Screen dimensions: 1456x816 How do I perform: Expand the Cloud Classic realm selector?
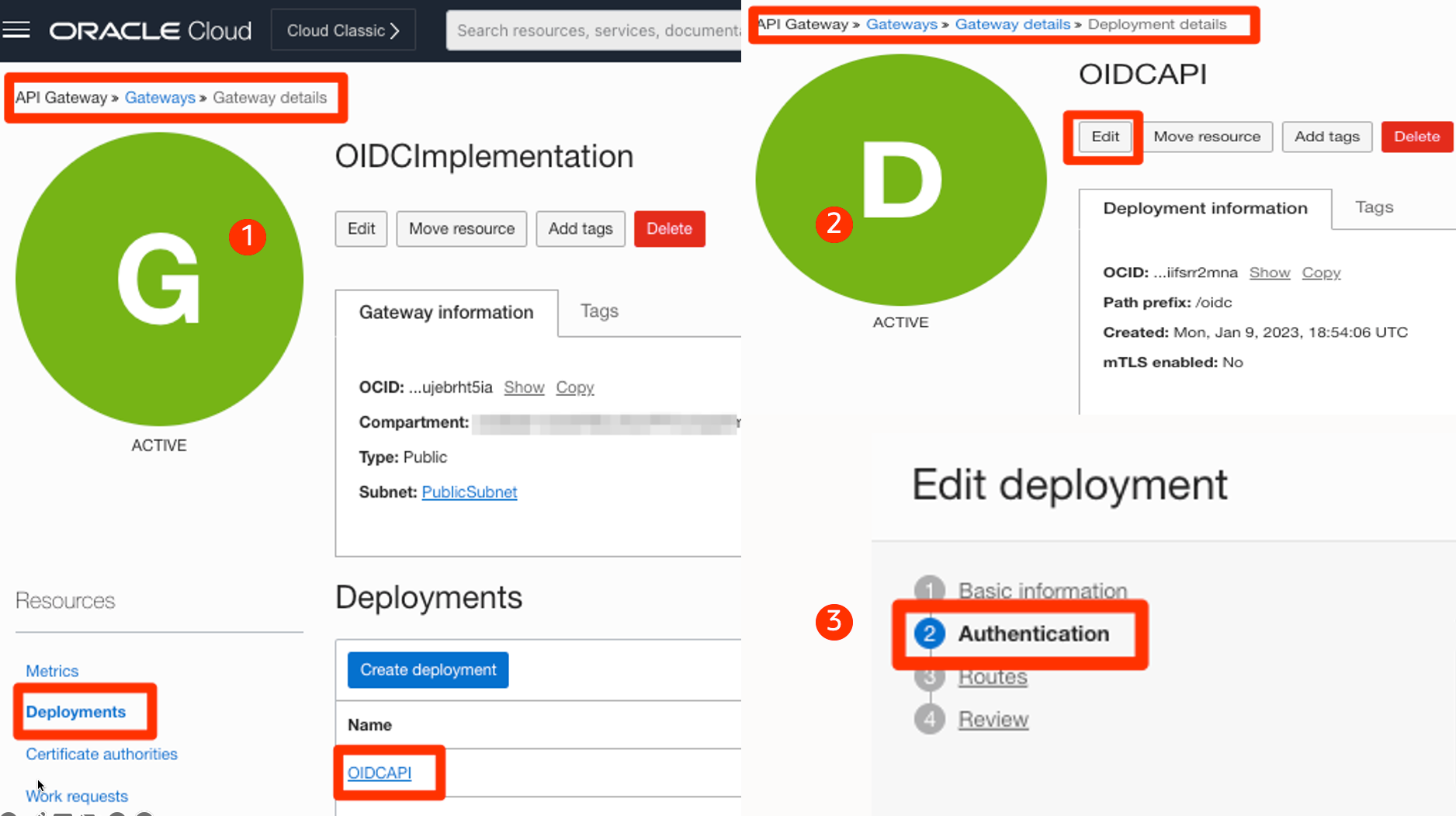(x=342, y=30)
